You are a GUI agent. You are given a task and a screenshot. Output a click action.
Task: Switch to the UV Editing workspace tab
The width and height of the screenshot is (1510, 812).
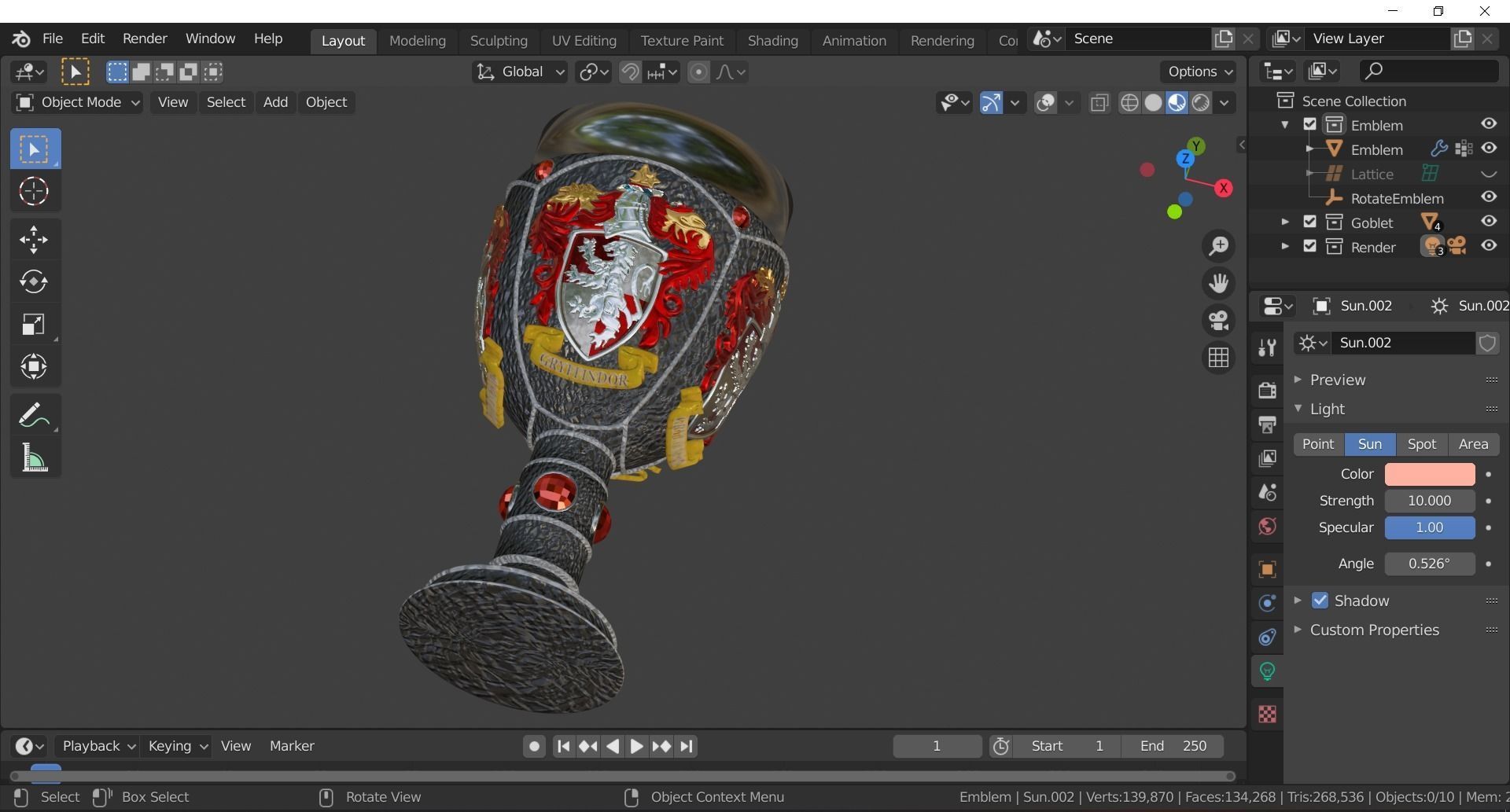tap(584, 41)
